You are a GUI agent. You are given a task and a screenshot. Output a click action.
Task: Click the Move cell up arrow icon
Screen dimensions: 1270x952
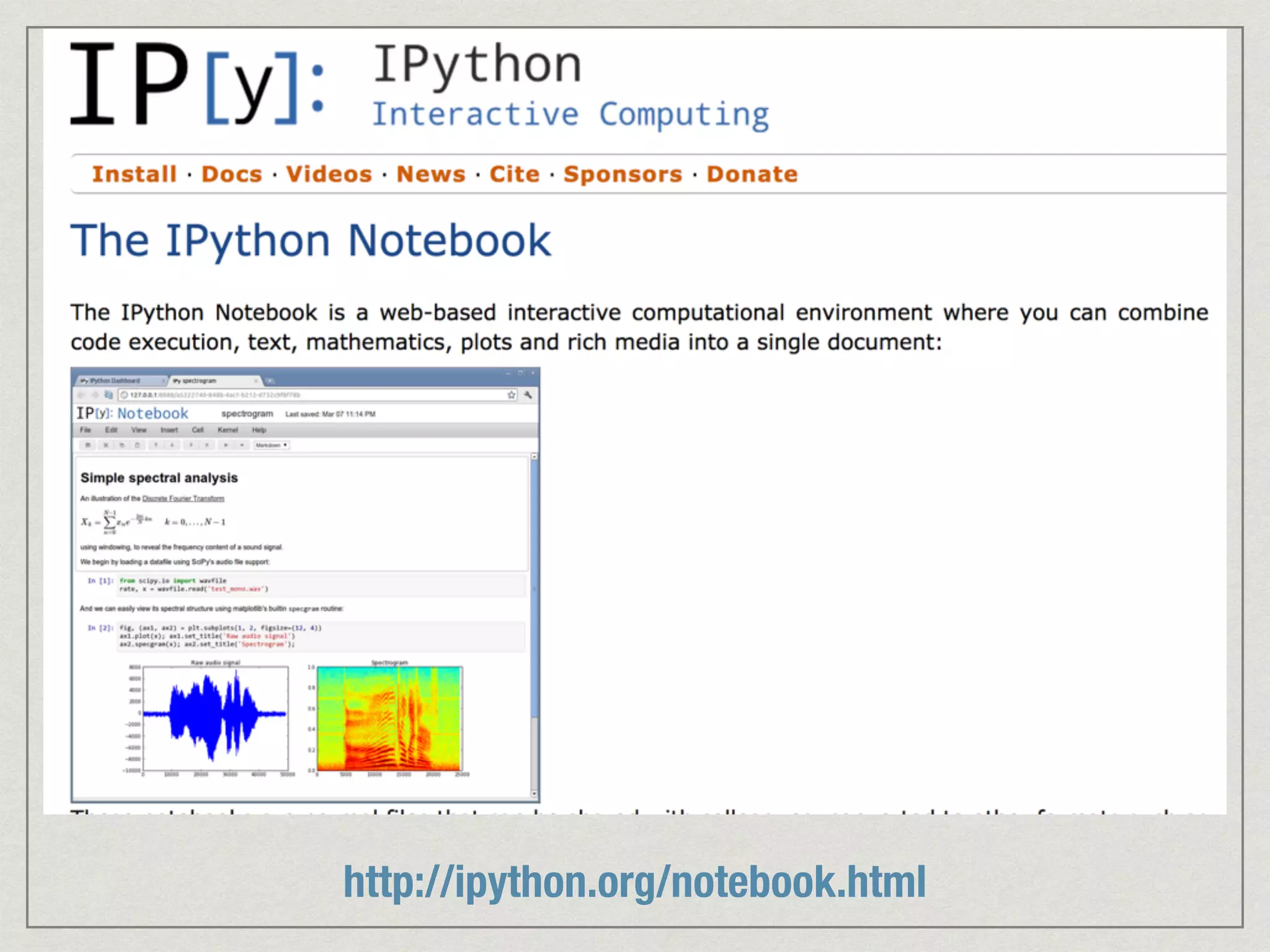tap(156, 445)
